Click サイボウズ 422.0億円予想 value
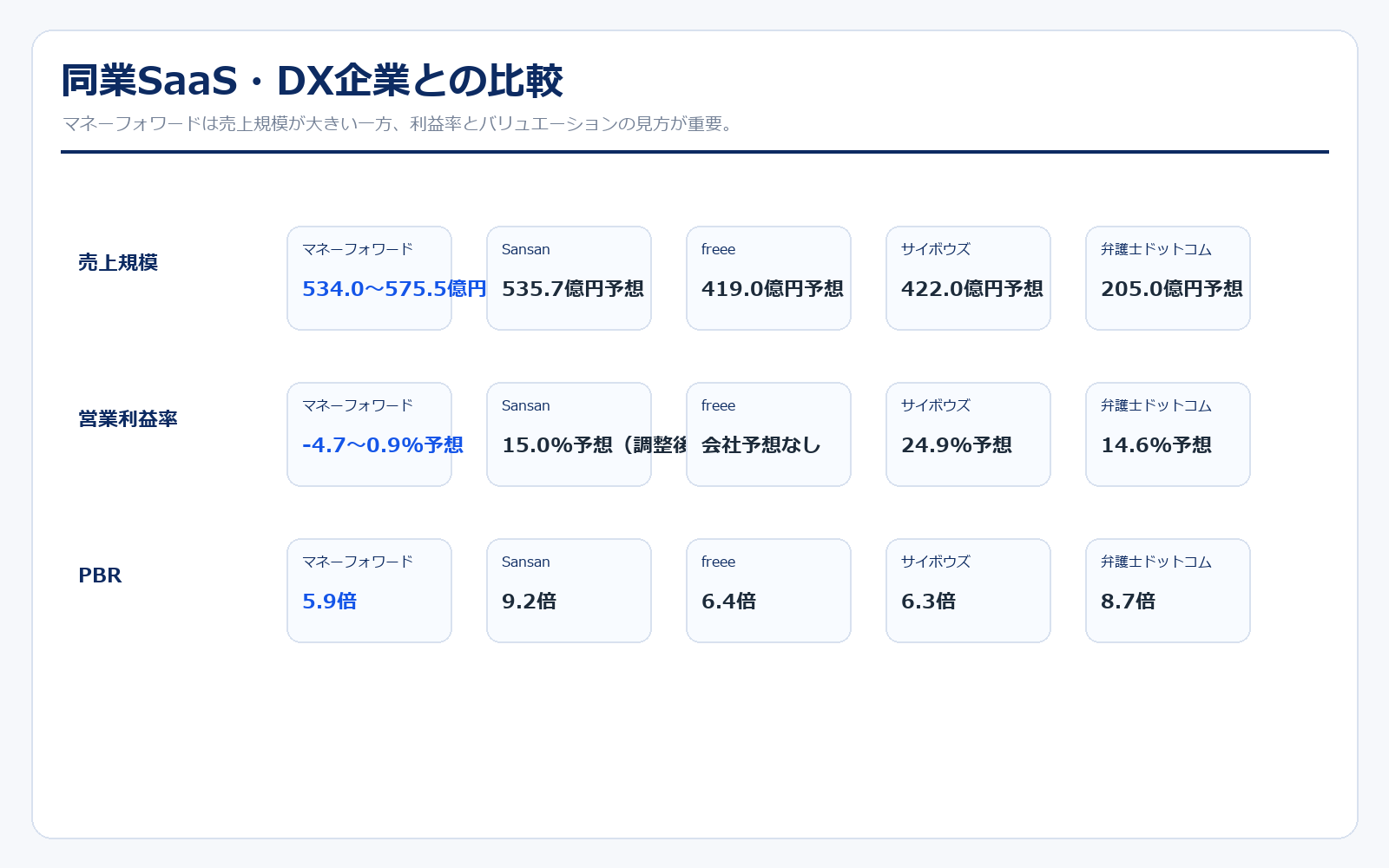Viewport: 1389px width, 868px height. (972, 289)
